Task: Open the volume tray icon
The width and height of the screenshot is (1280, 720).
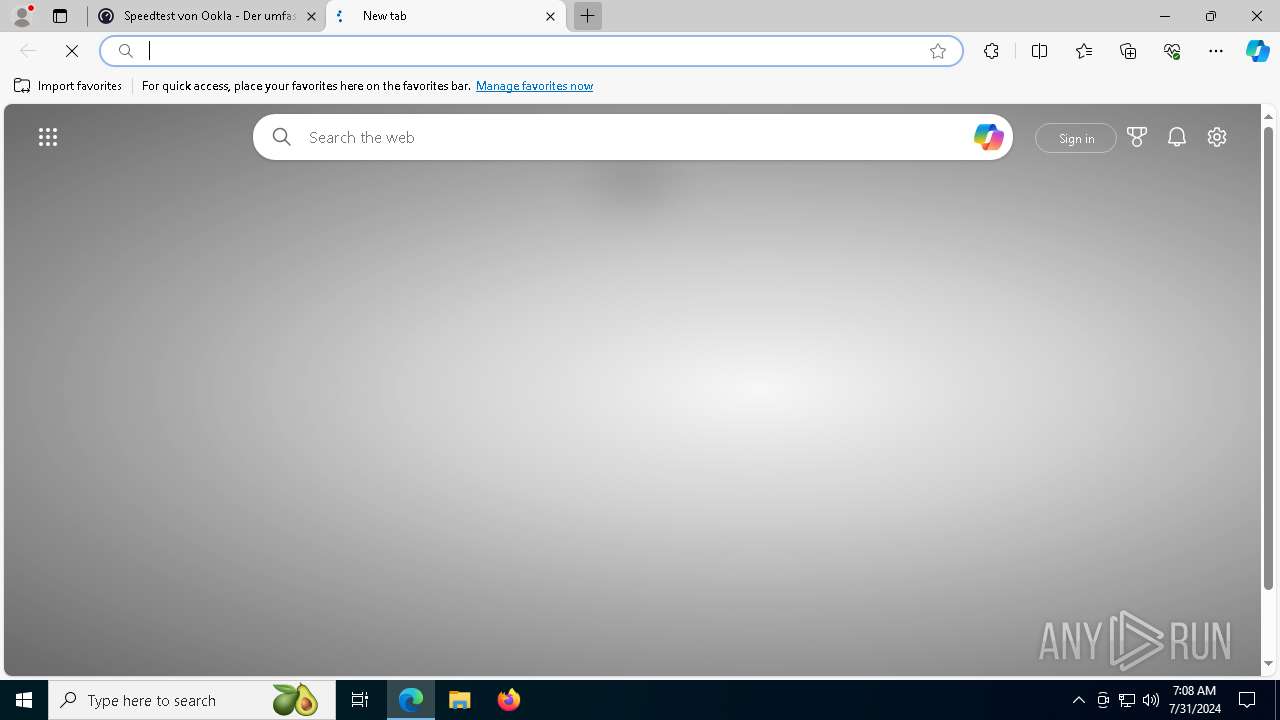Action: click(x=1151, y=700)
